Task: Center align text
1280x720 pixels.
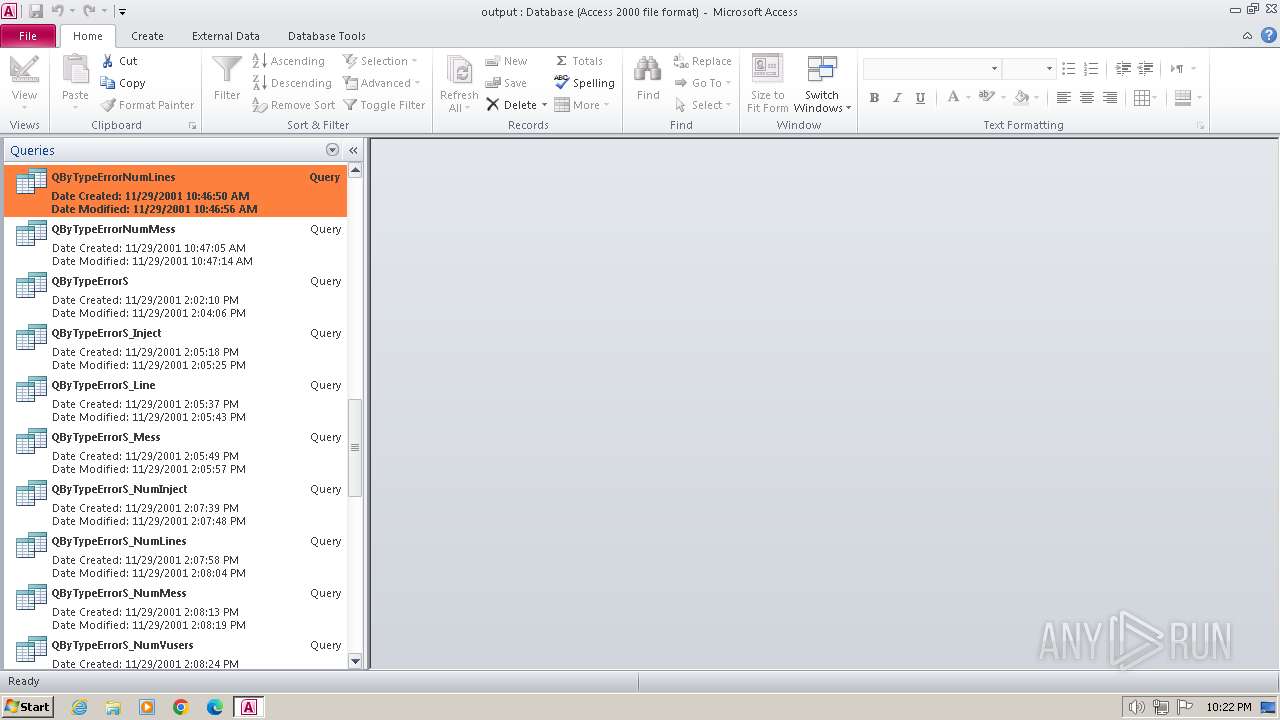Action: point(1087,97)
